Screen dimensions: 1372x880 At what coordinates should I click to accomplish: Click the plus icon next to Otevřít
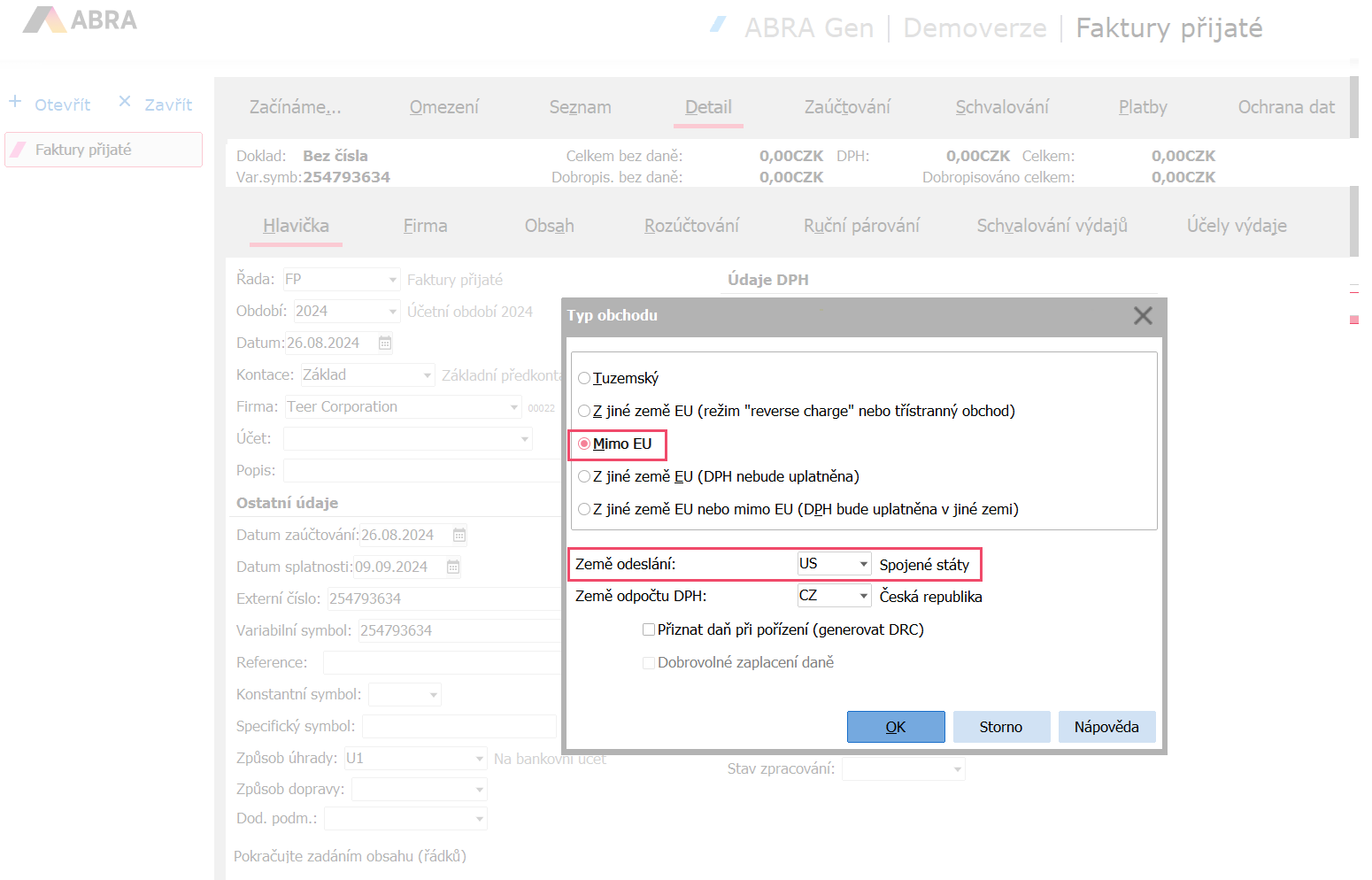[15, 102]
